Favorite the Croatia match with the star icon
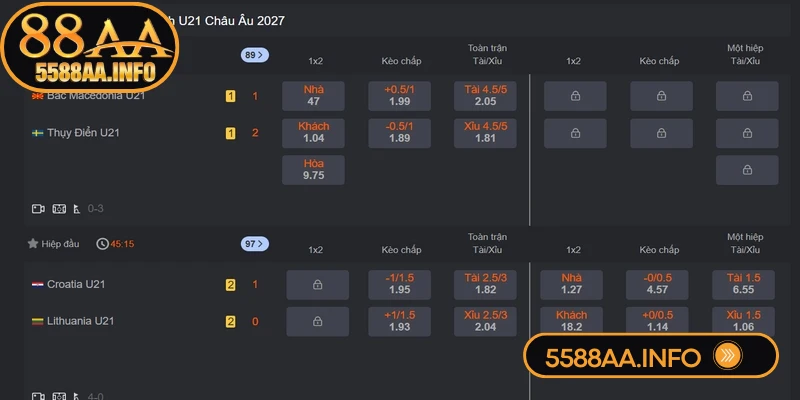800x400 pixels. click(x=33, y=243)
